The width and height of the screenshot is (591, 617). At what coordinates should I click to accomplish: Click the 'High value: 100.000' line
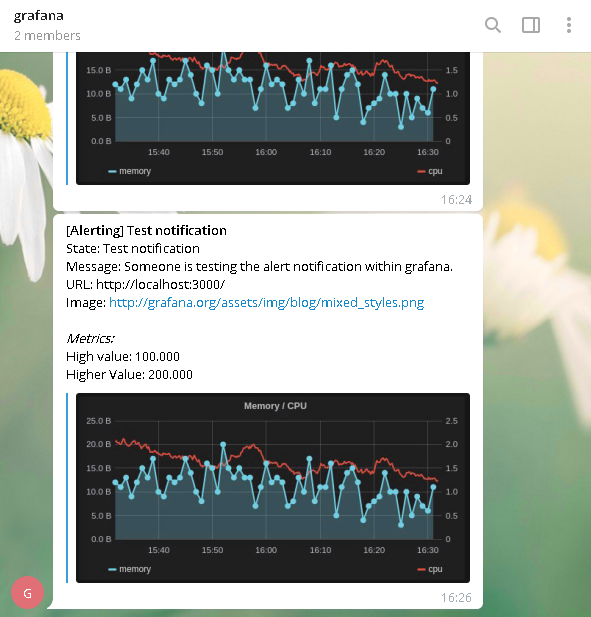coord(123,357)
